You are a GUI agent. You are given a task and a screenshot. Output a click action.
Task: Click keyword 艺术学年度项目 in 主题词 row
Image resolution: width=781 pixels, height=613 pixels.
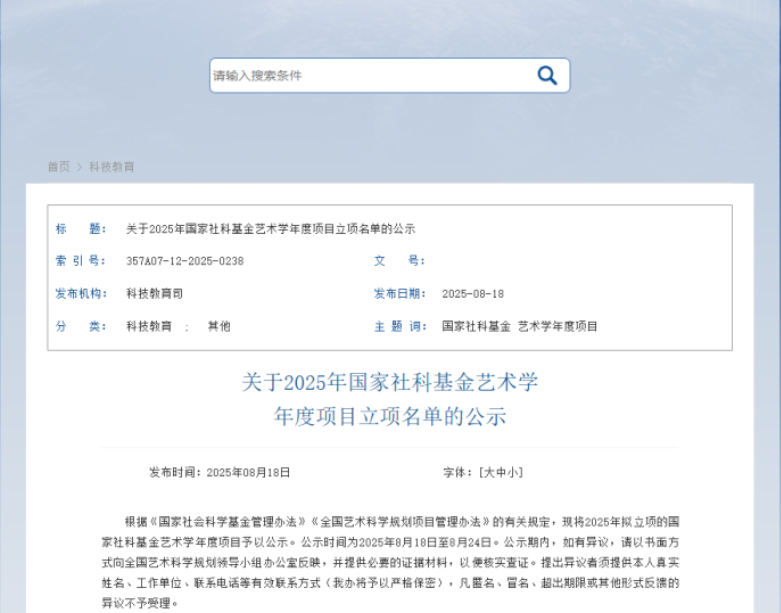(557, 327)
